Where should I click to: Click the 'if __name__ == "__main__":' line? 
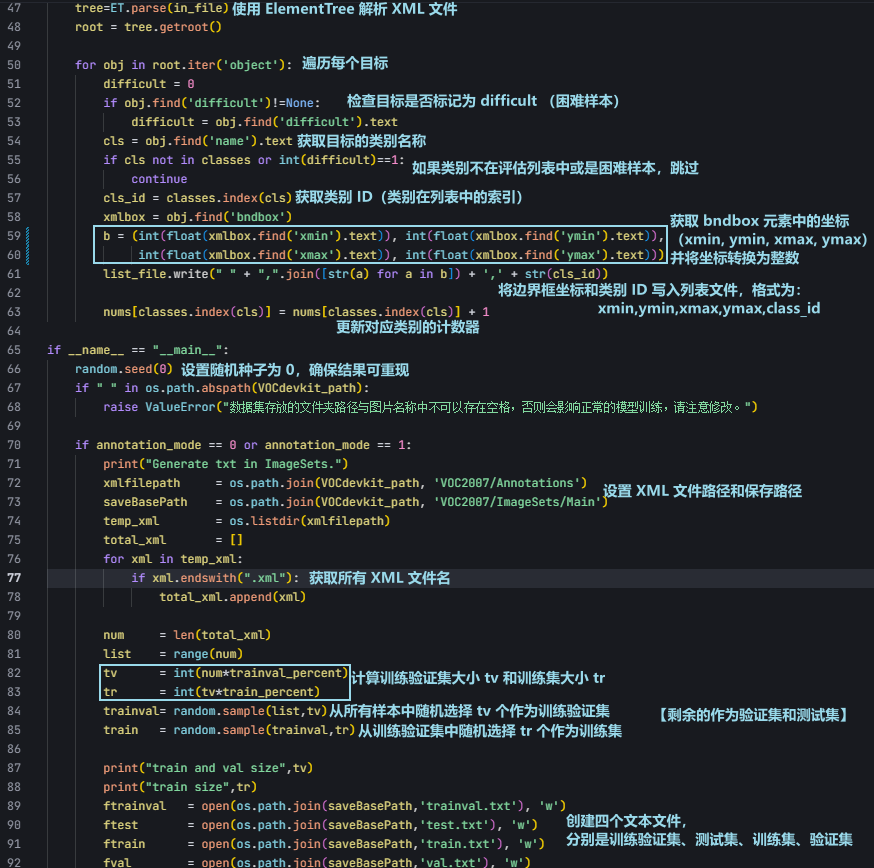[x=138, y=350]
